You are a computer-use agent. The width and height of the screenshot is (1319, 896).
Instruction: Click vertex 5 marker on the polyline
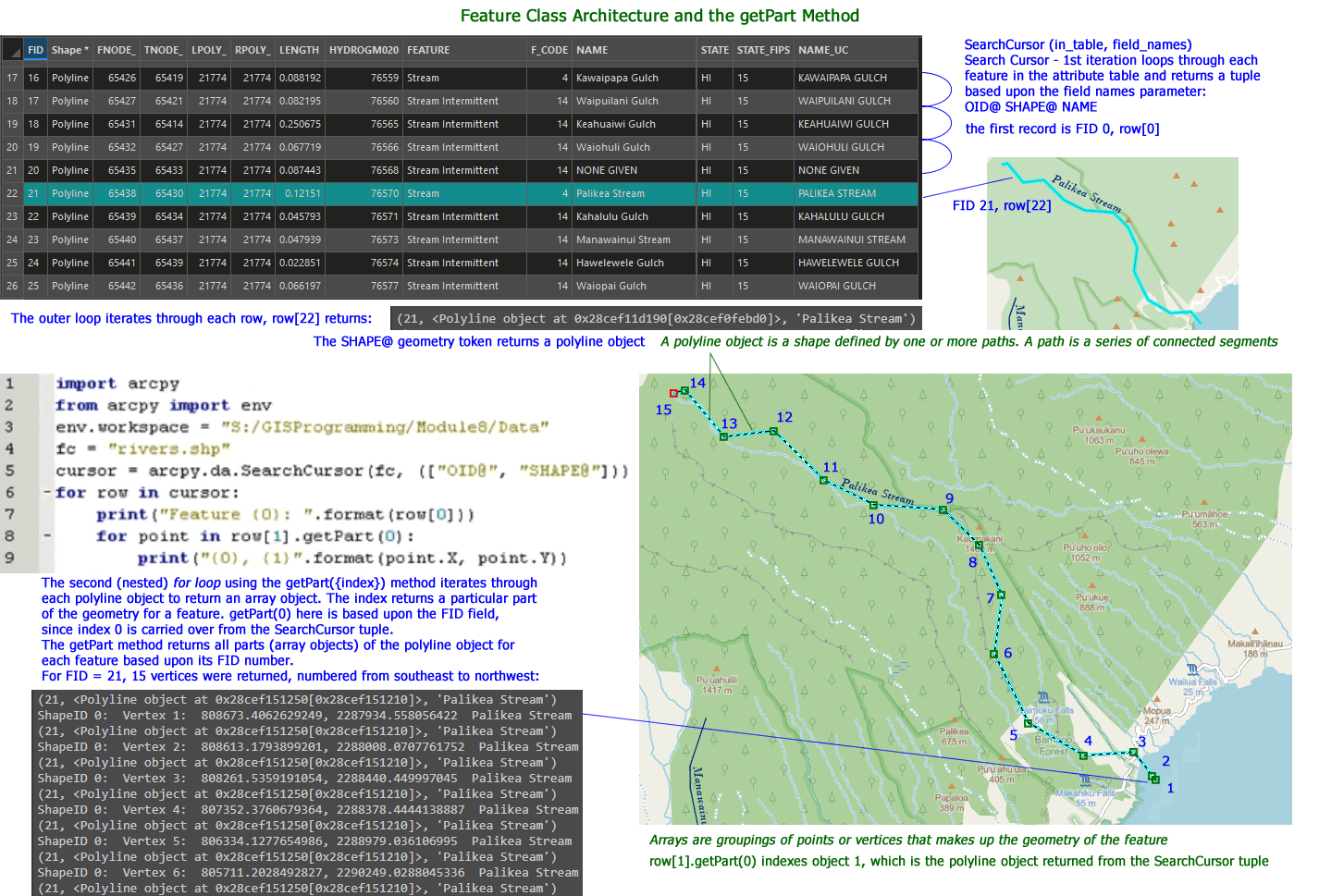1028,723
